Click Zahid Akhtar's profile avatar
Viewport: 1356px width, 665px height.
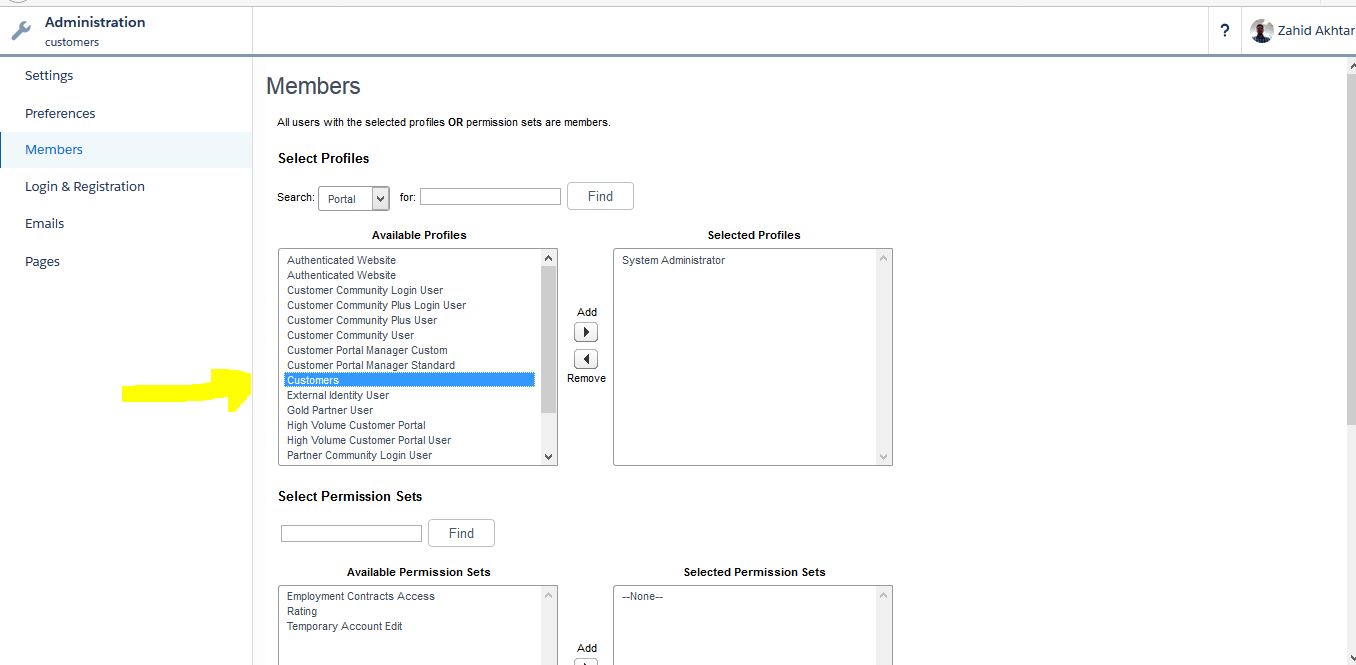point(1262,31)
